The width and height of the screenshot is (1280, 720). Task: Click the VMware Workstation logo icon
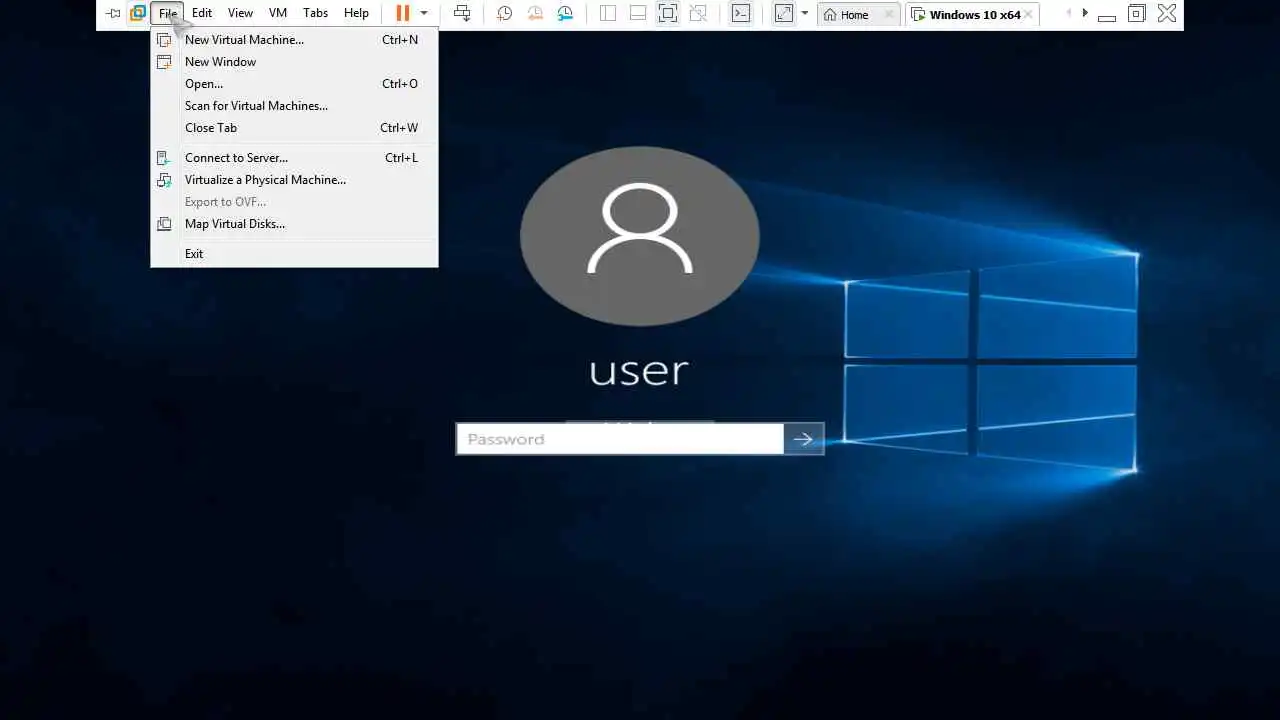(138, 13)
